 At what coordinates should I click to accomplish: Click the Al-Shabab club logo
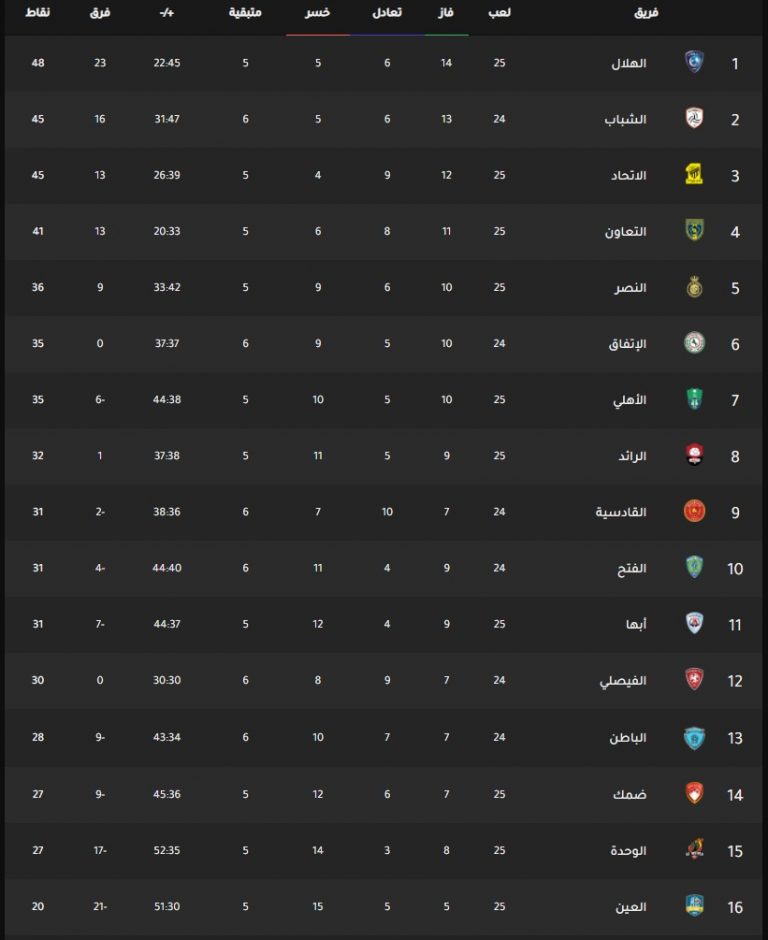click(694, 119)
